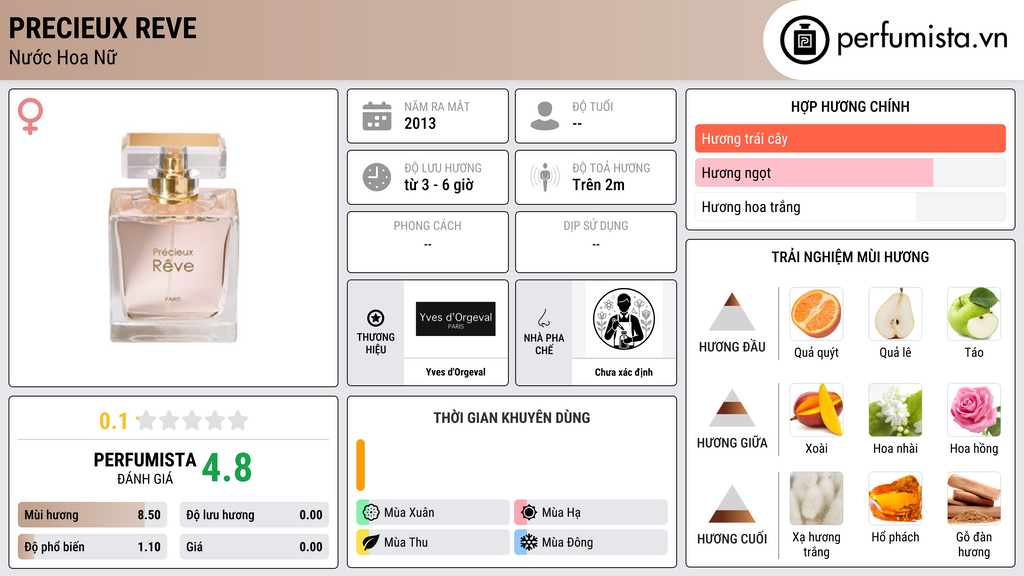This screenshot has height=576, width=1024.
Task: Click the 0.1 user rating number
Action: (x=113, y=421)
